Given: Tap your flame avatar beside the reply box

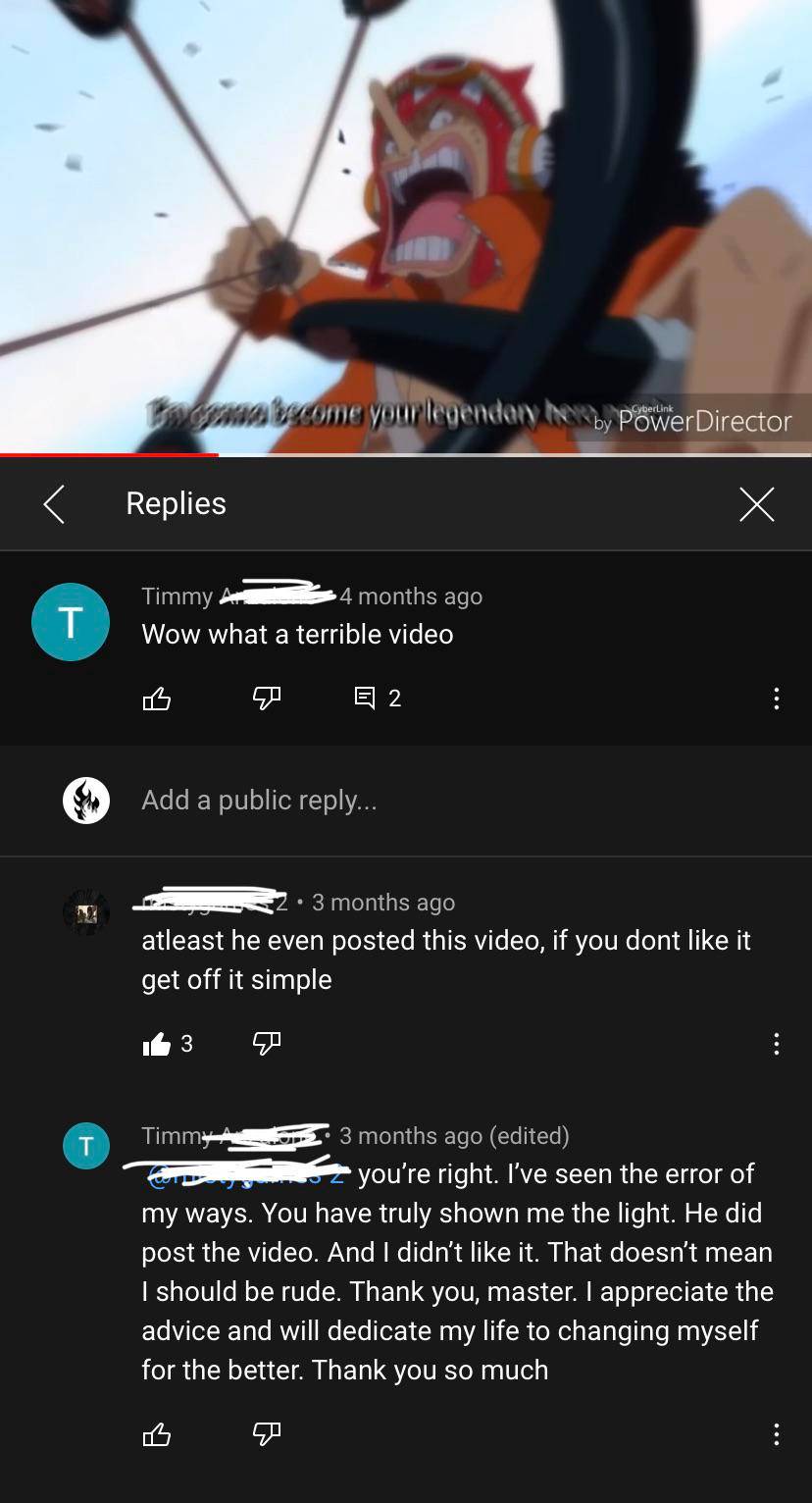Looking at the screenshot, I should (x=86, y=801).
